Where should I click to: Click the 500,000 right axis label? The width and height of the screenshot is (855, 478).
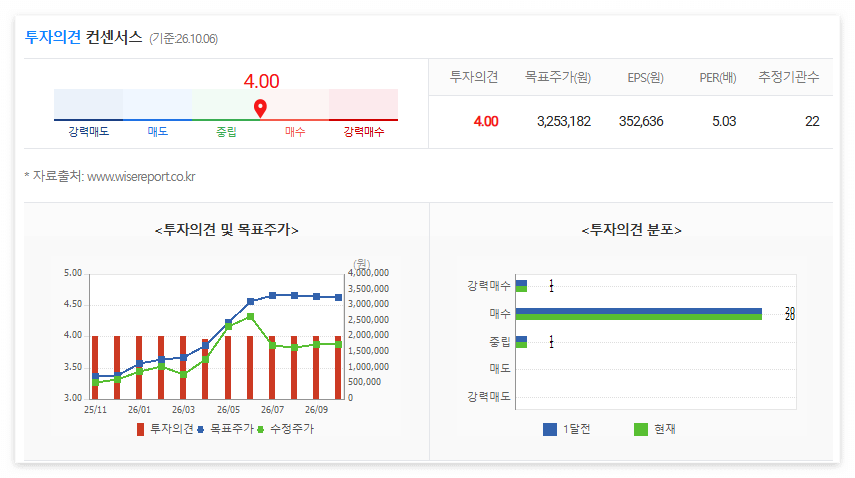(365, 382)
